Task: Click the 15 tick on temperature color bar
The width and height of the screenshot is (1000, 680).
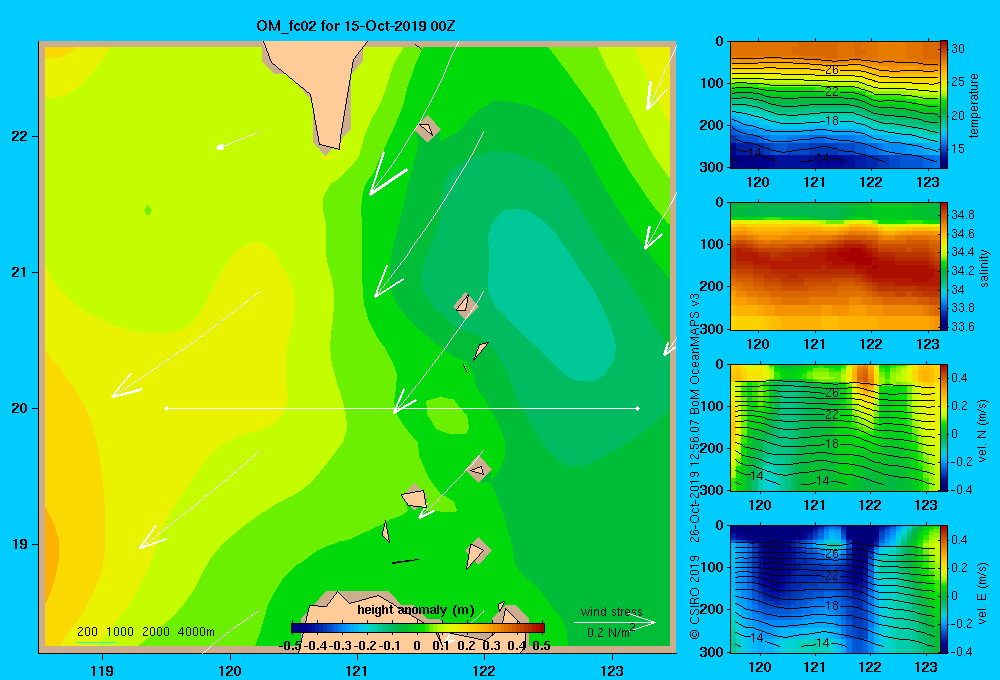Action: coord(958,149)
